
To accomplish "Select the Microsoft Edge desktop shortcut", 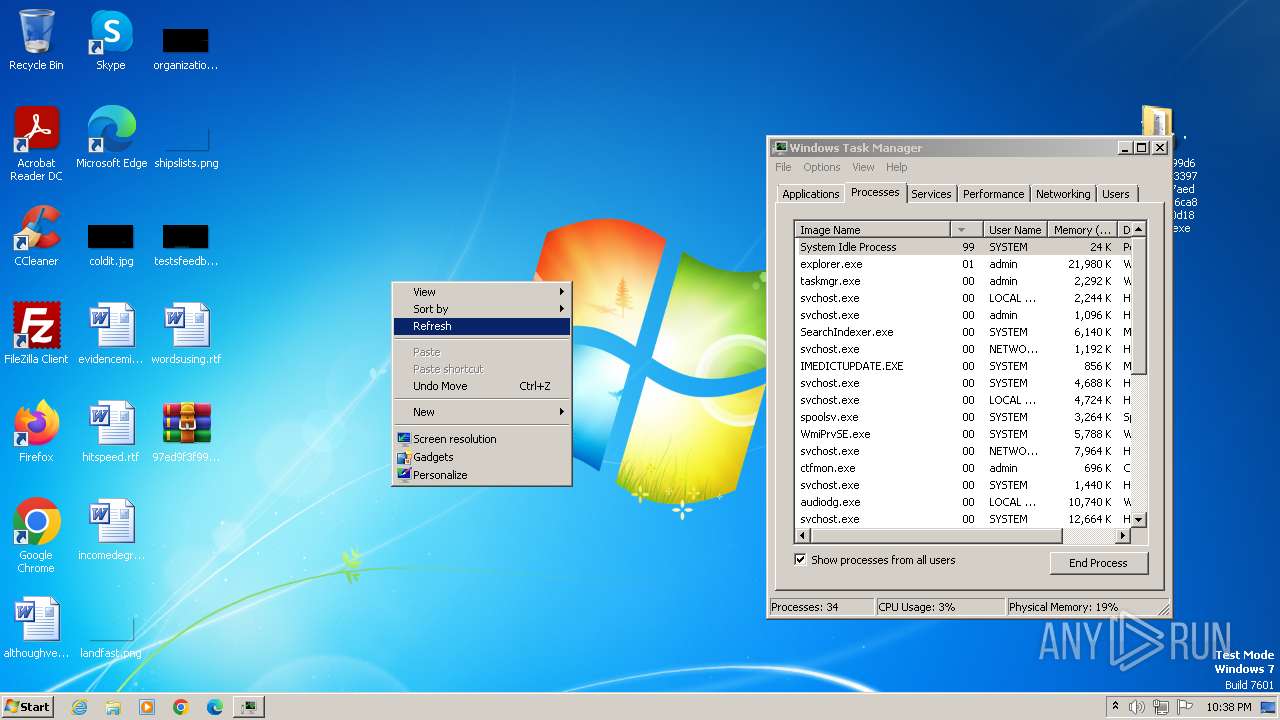I will point(111,138).
